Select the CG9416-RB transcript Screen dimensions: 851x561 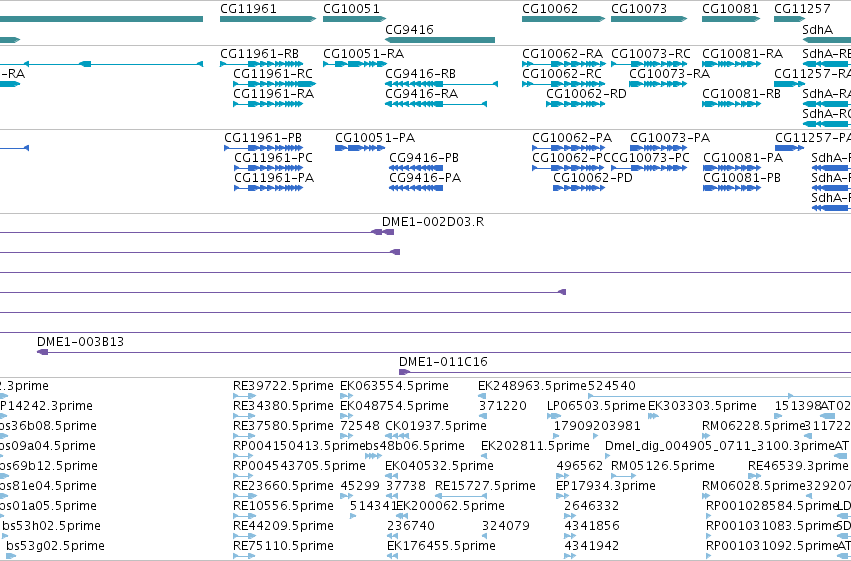click(x=441, y=84)
